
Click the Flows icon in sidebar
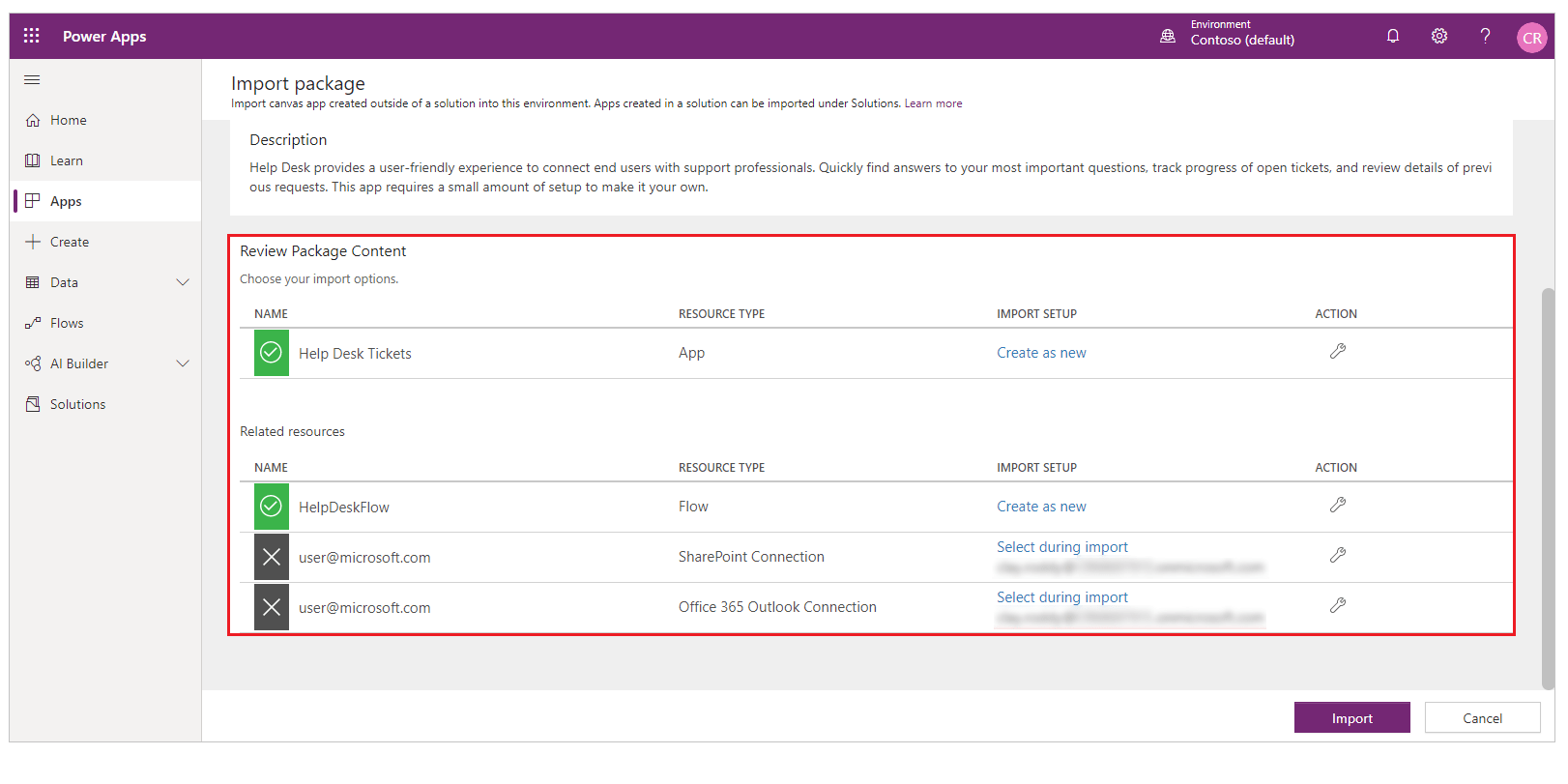coord(33,323)
